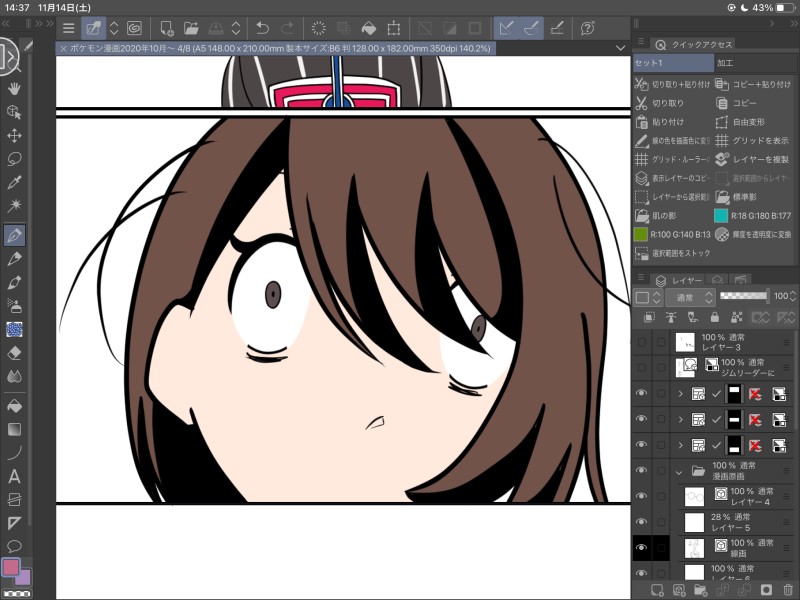Select the Move layer tool
The image size is (800, 600).
(14, 135)
